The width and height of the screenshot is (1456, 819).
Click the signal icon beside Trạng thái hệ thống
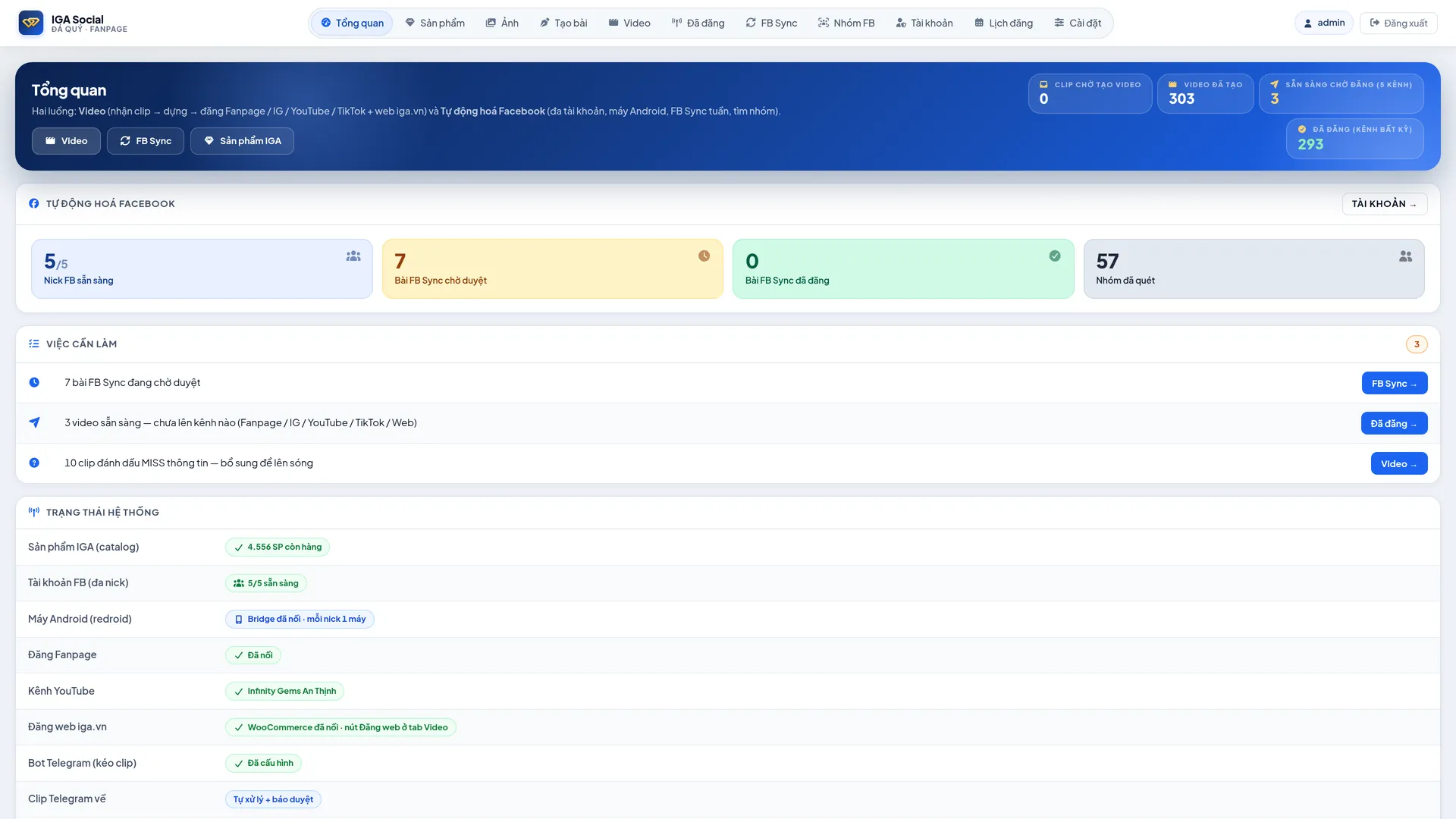point(34,512)
